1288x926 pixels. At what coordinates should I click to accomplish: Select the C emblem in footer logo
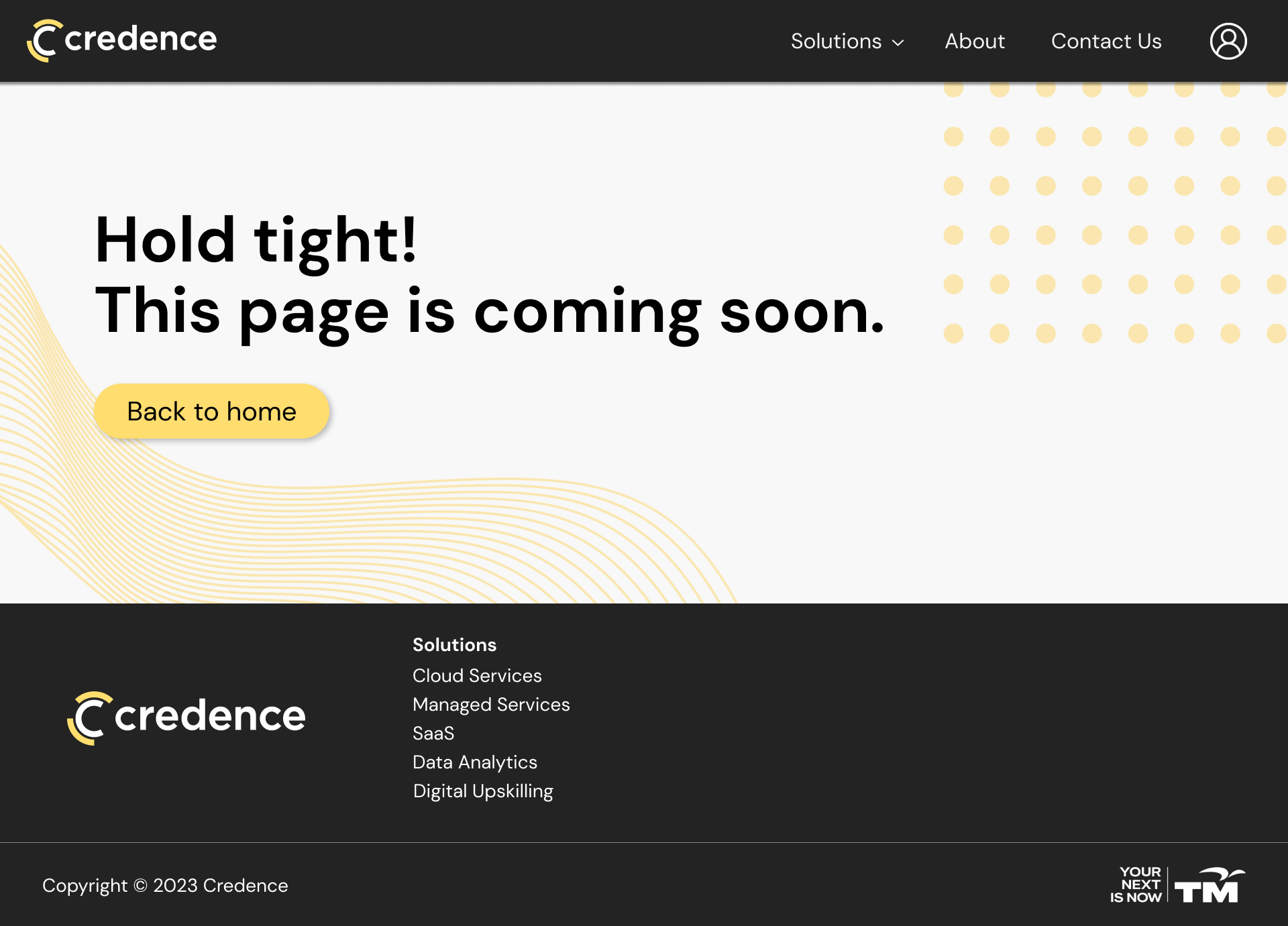tap(87, 716)
